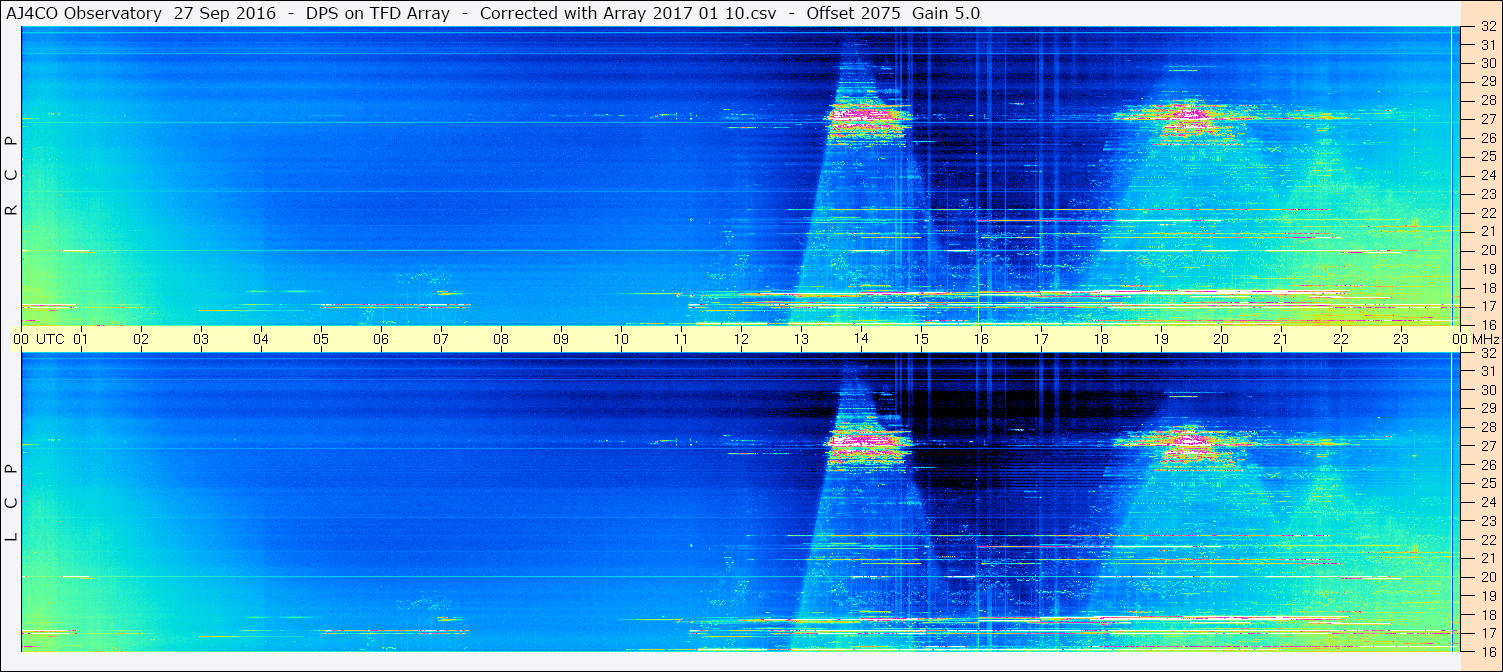Click the 32 MHz label of RCP panel

click(1487, 26)
